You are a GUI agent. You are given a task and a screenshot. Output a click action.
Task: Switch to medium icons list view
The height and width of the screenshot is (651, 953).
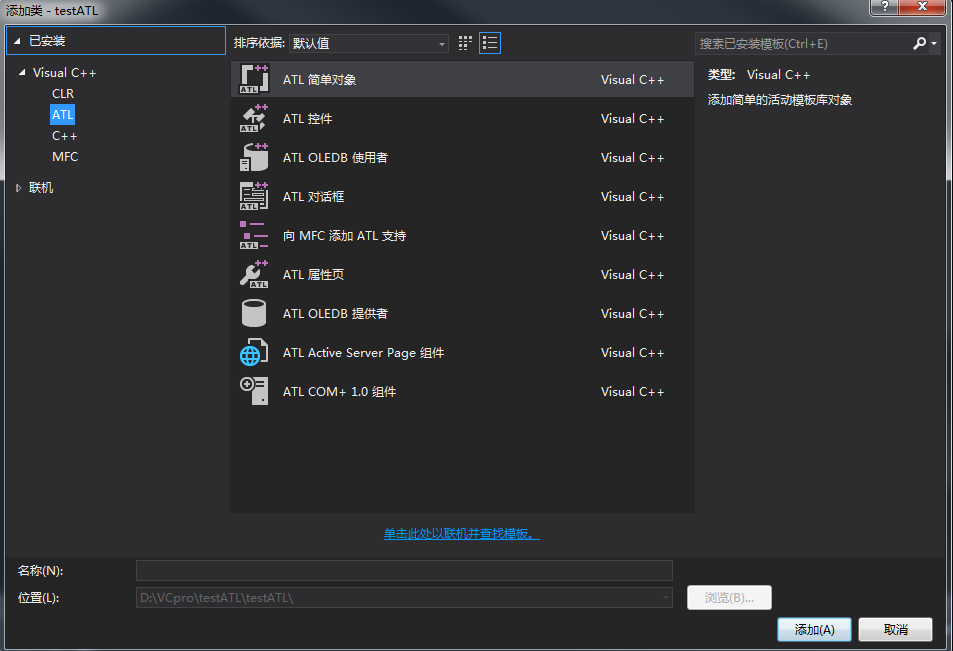[x=490, y=43]
